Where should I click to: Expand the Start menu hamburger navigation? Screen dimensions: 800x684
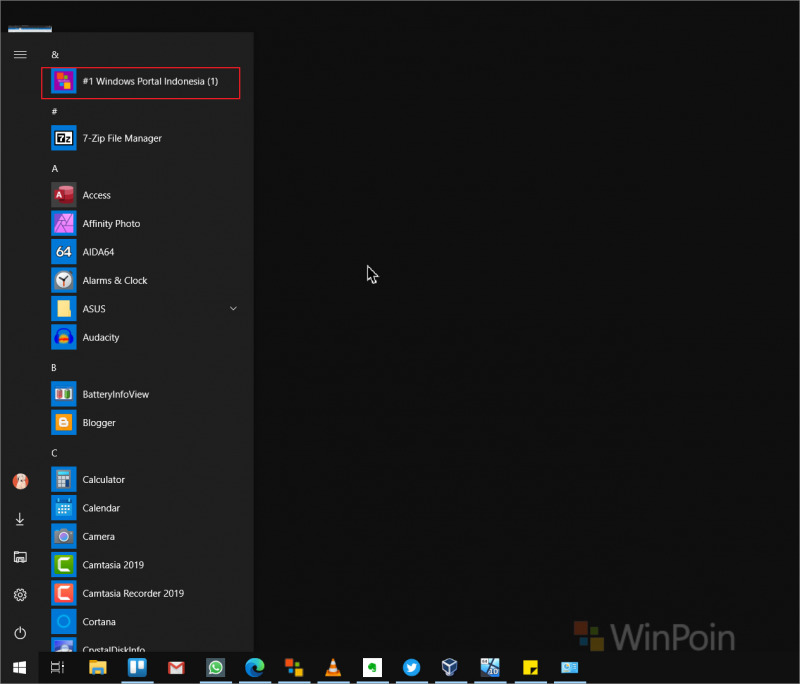coord(20,55)
